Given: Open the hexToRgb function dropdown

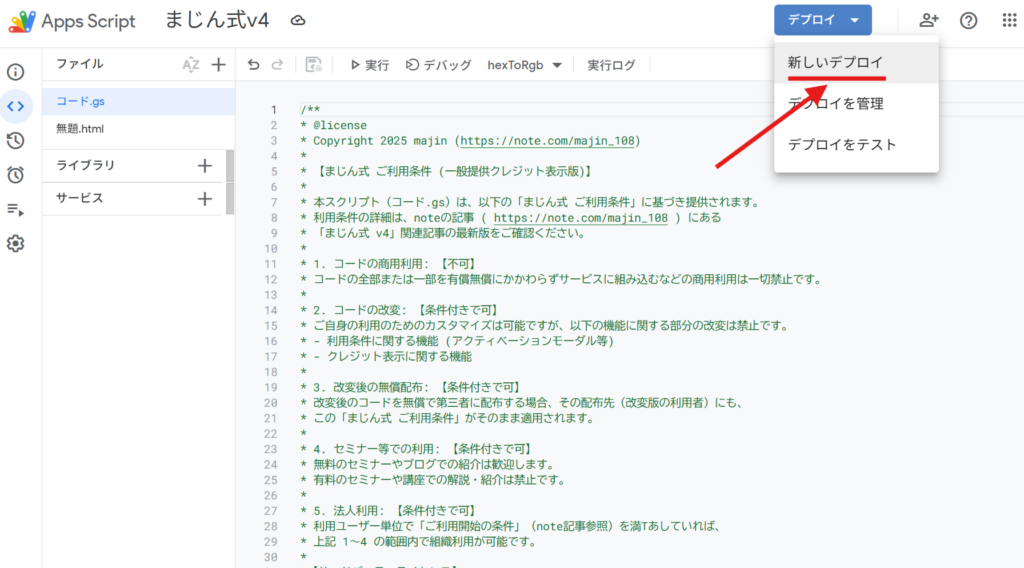Looking at the screenshot, I should pos(525,65).
